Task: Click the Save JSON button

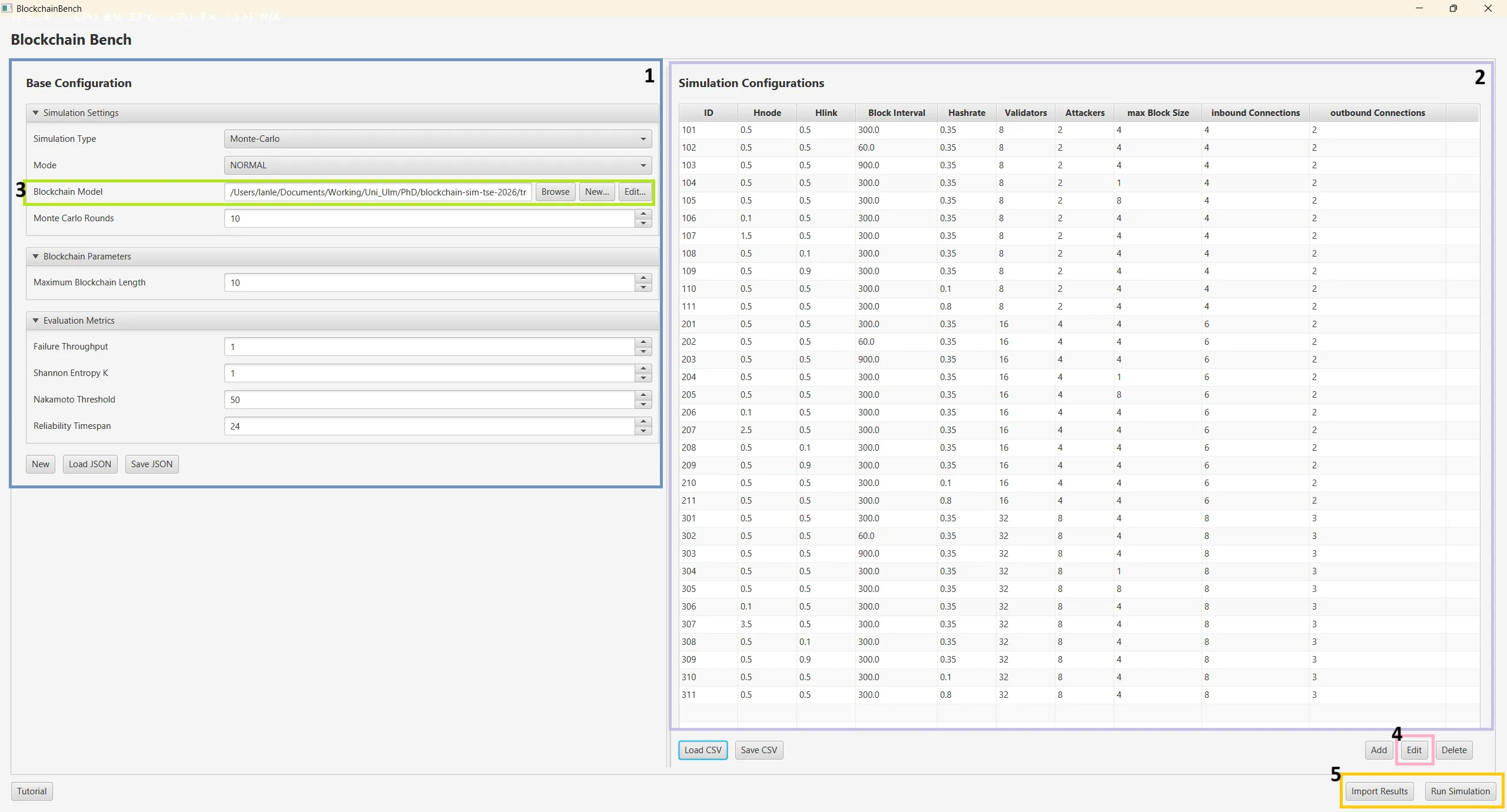Action: click(x=152, y=464)
